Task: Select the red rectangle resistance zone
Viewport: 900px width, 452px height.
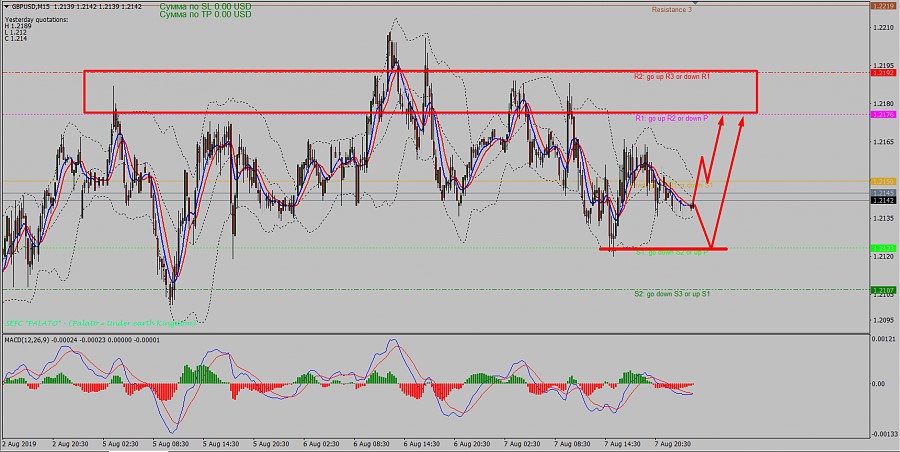Action: point(420,71)
